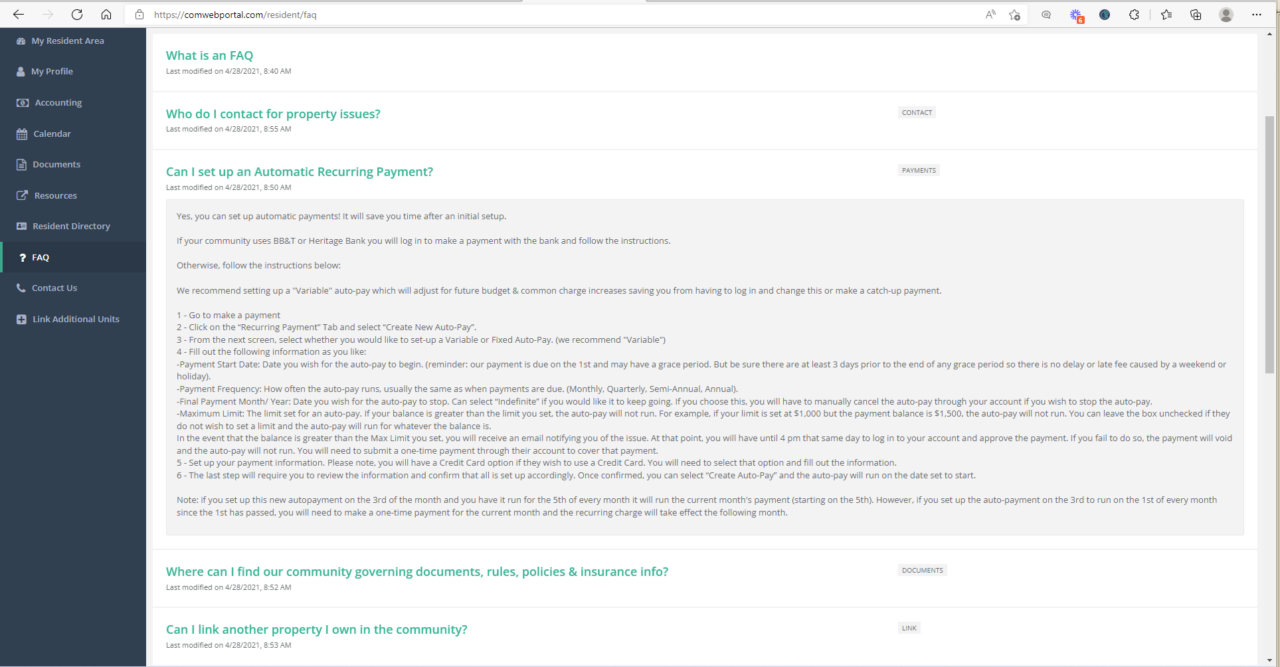Click the Contact Us phone icon
Screen dimensions: 1280x667
(22, 288)
